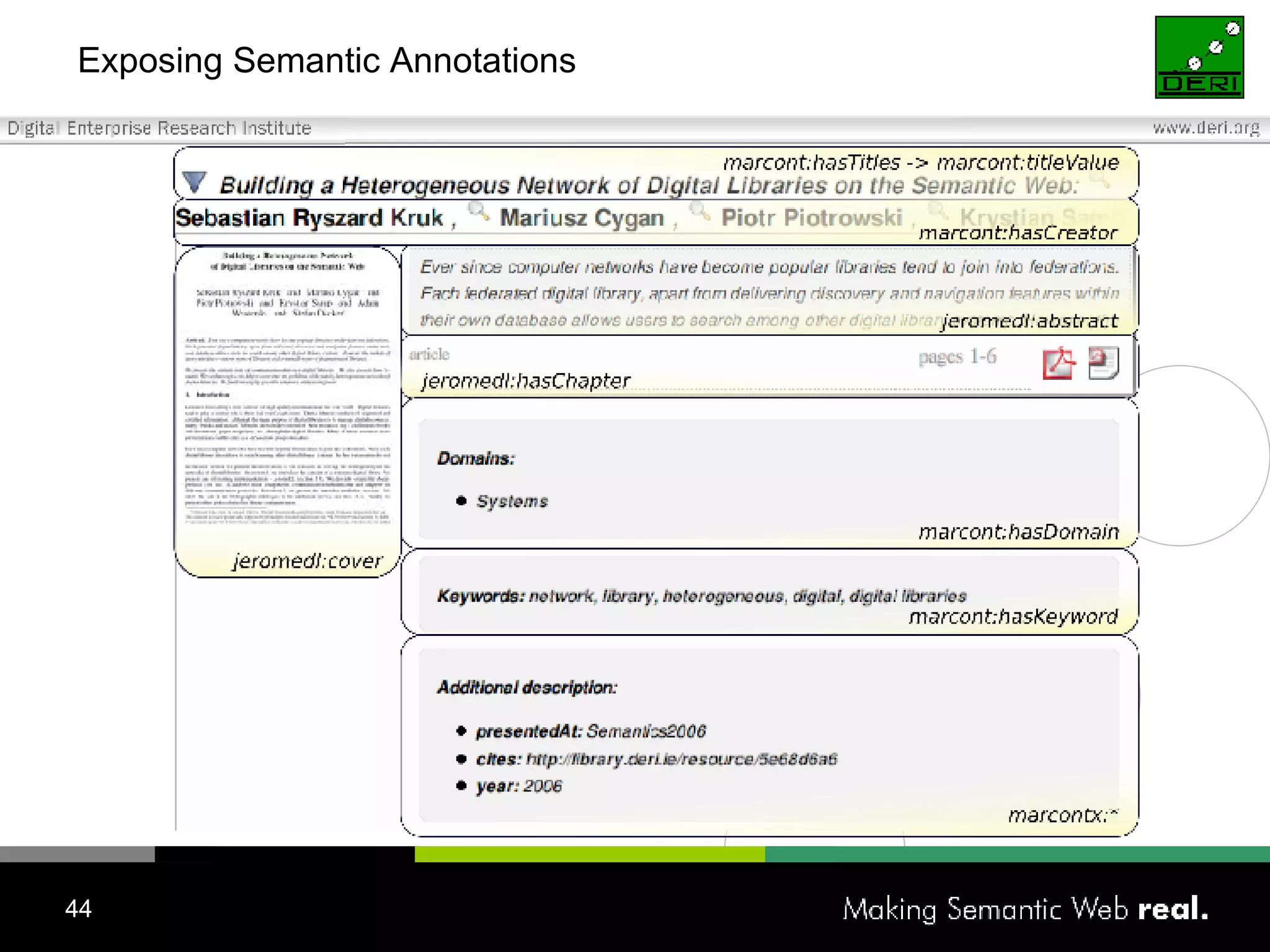Click the jeromedl:cover annotation label
Image resolution: width=1270 pixels, height=952 pixels.
pos(308,560)
